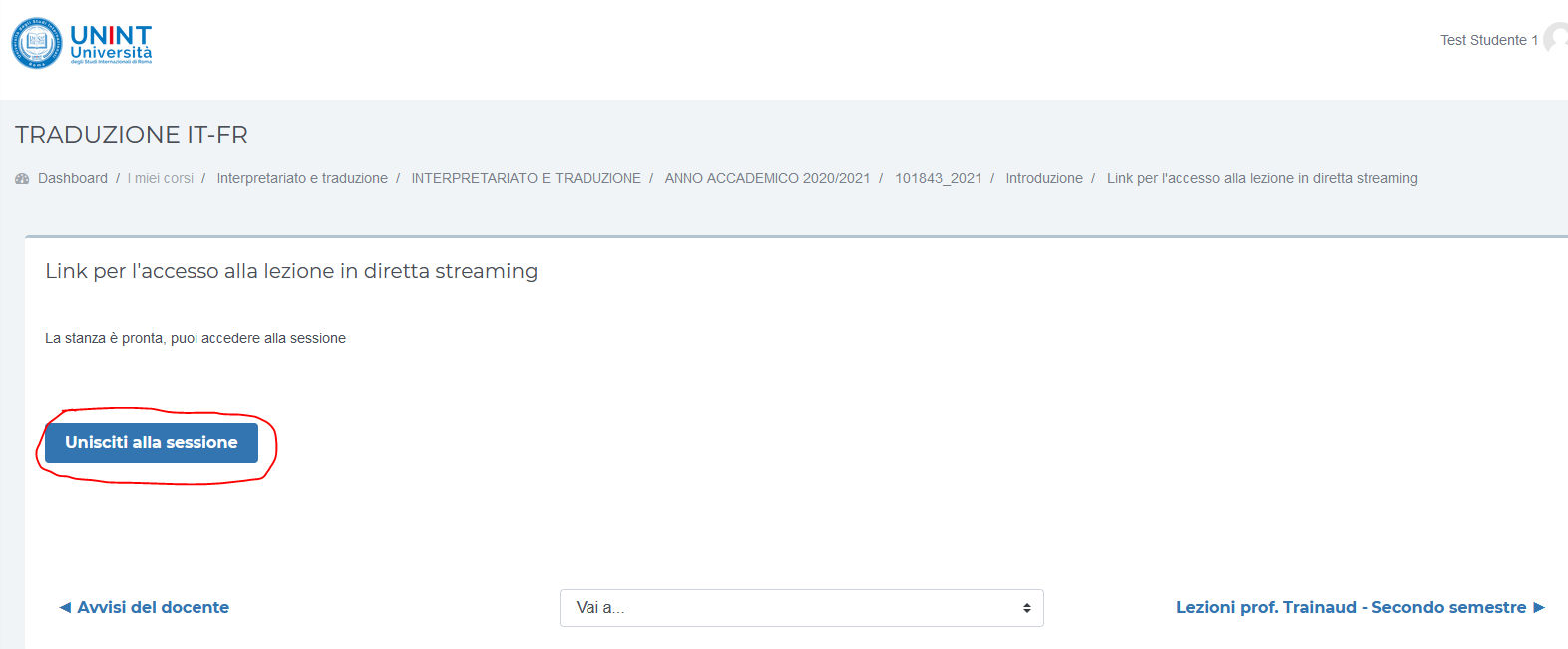
Task: Click the TRADUZIONE IT-FR course title
Action: tap(132, 135)
